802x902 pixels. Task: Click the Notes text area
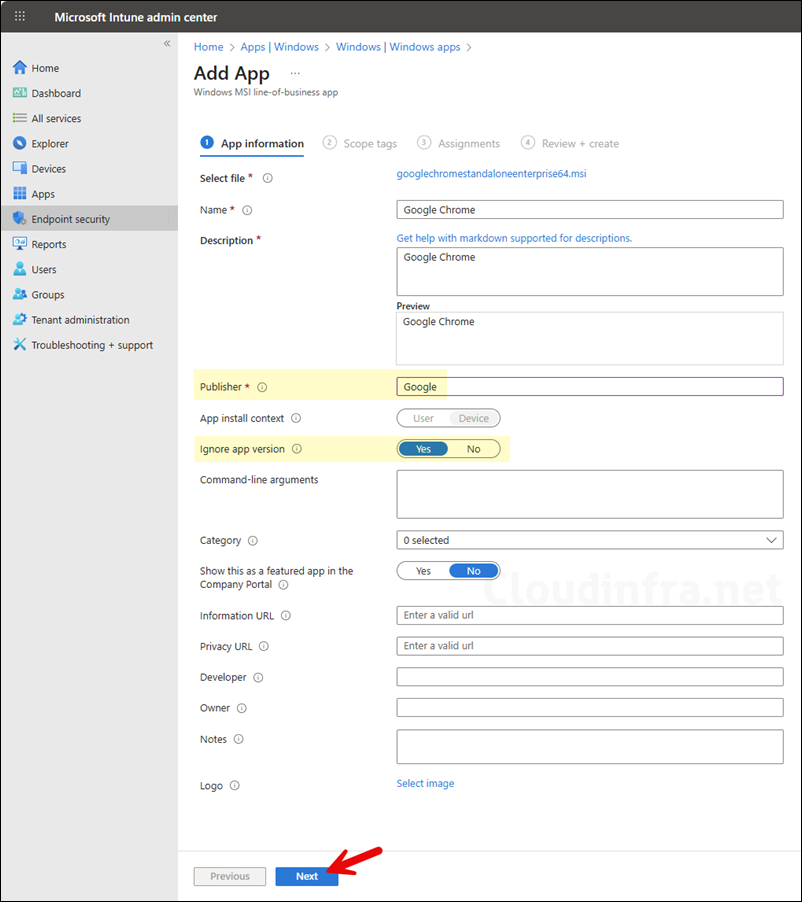tap(590, 747)
